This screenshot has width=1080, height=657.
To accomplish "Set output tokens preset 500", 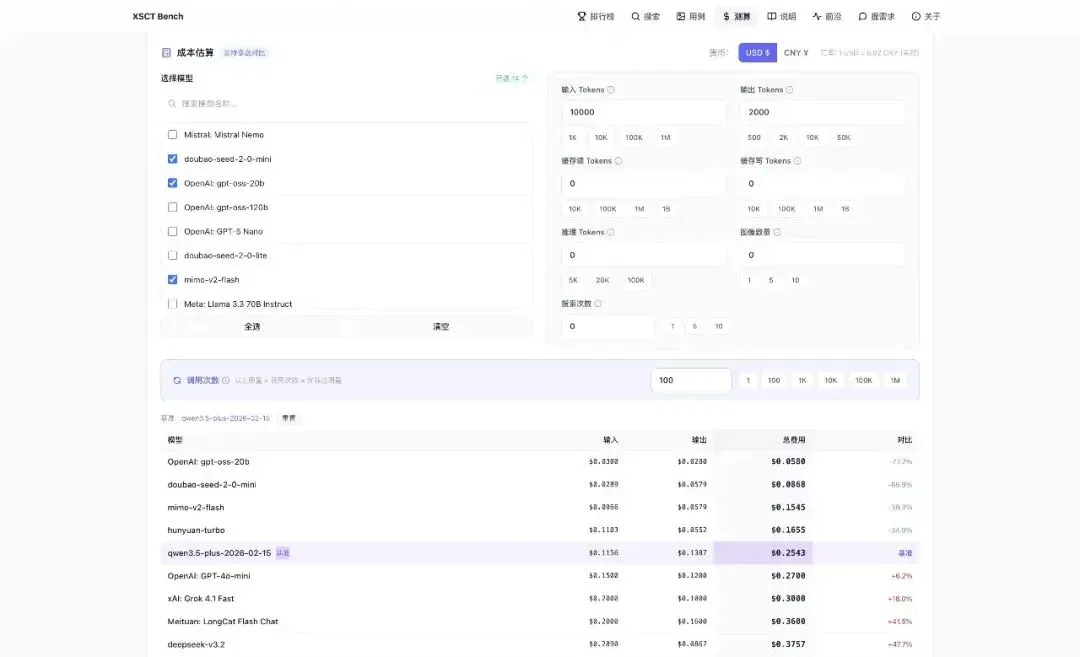I will (x=754, y=138).
